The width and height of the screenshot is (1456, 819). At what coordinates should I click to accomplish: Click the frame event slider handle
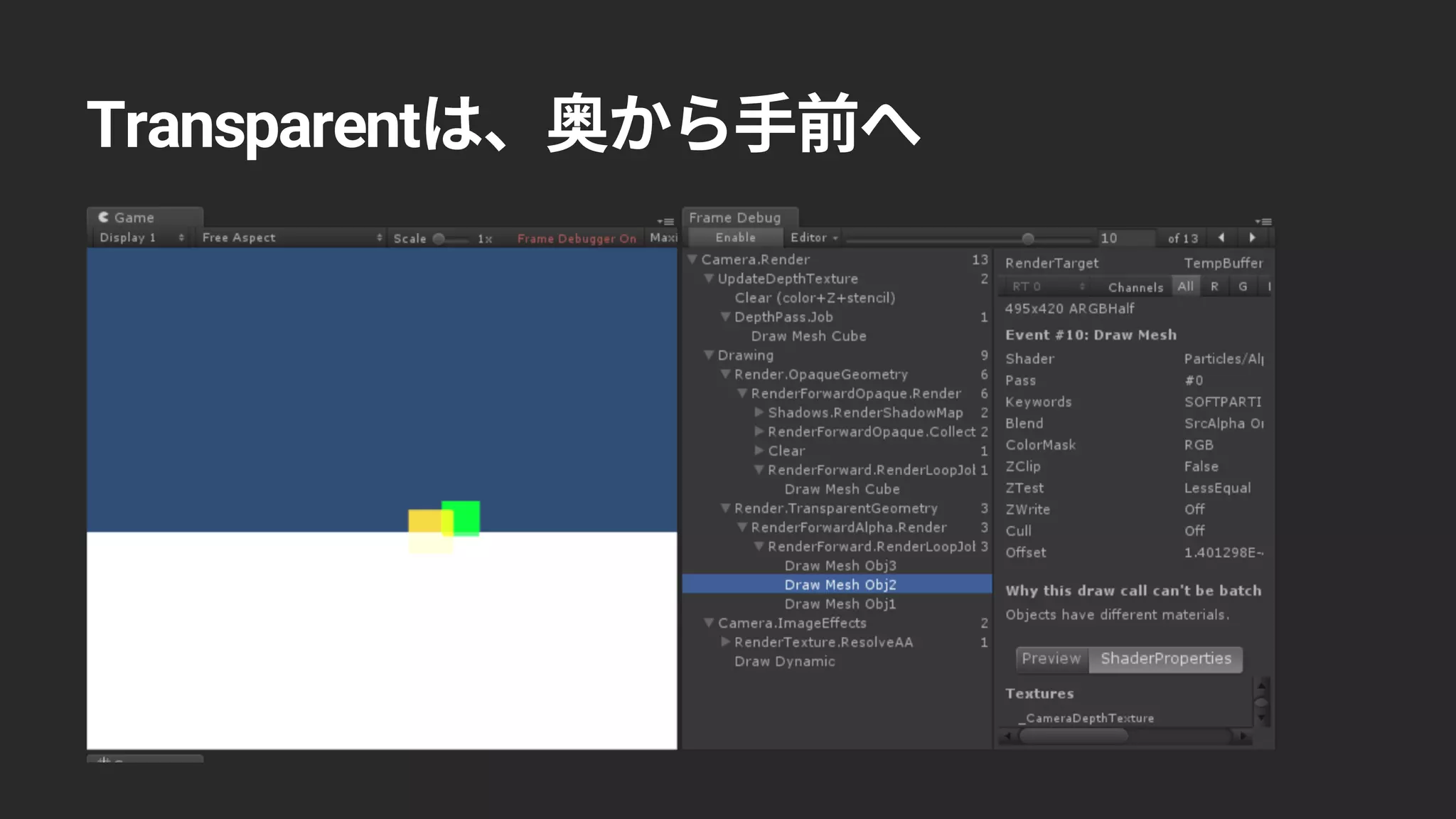click(1028, 238)
